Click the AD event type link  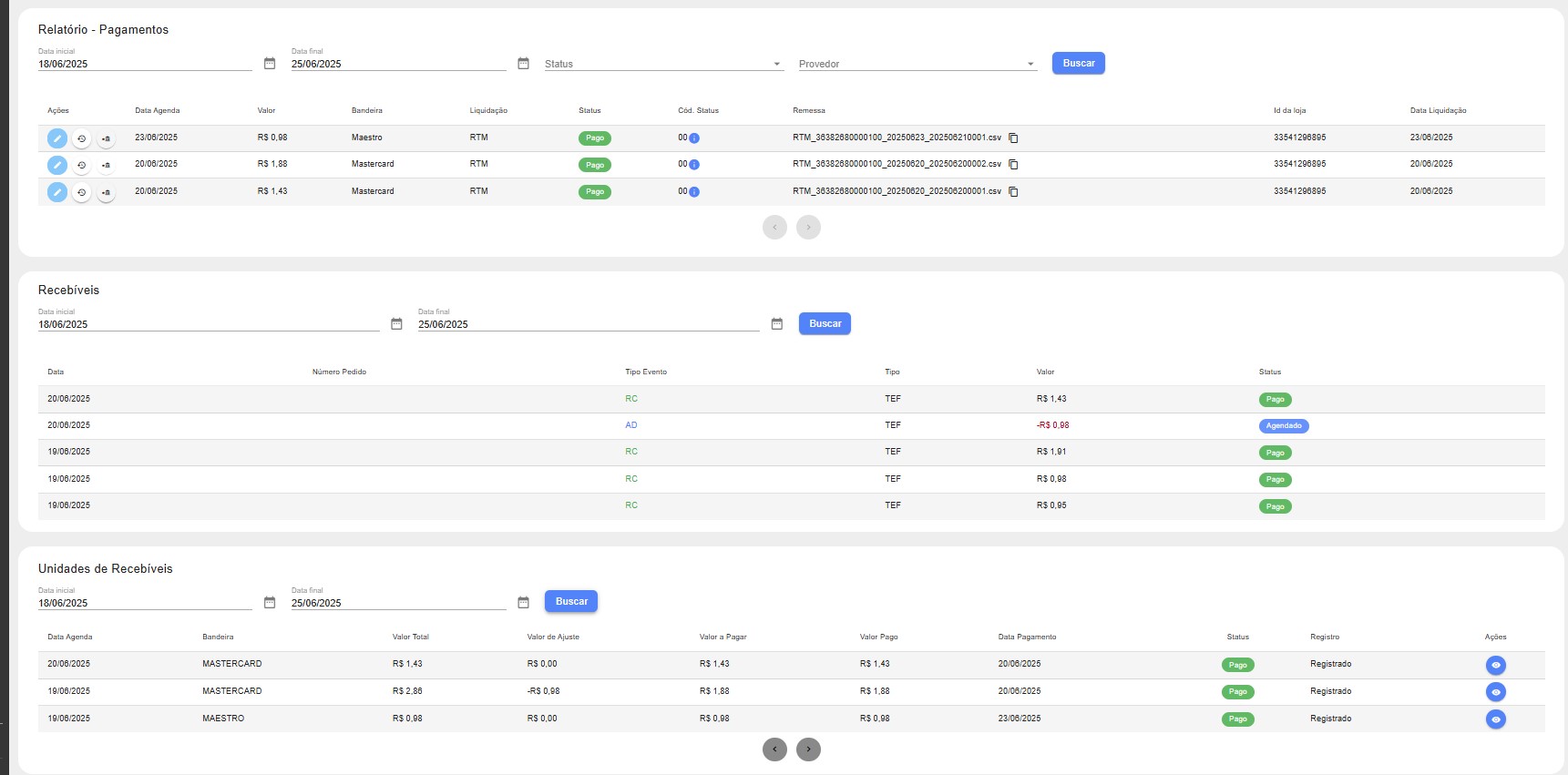pos(631,425)
